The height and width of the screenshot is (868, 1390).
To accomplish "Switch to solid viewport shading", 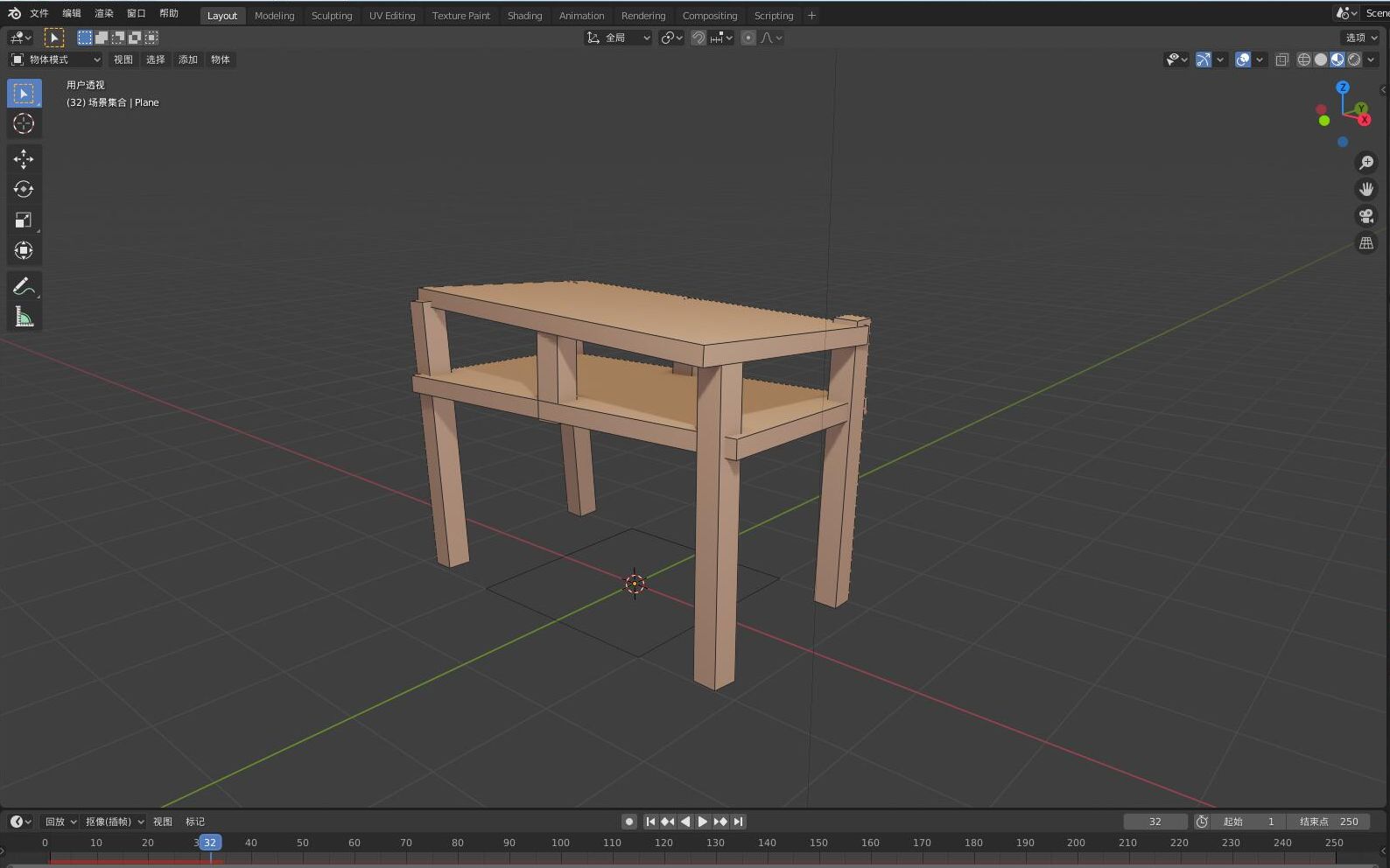I will click(x=1320, y=59).
